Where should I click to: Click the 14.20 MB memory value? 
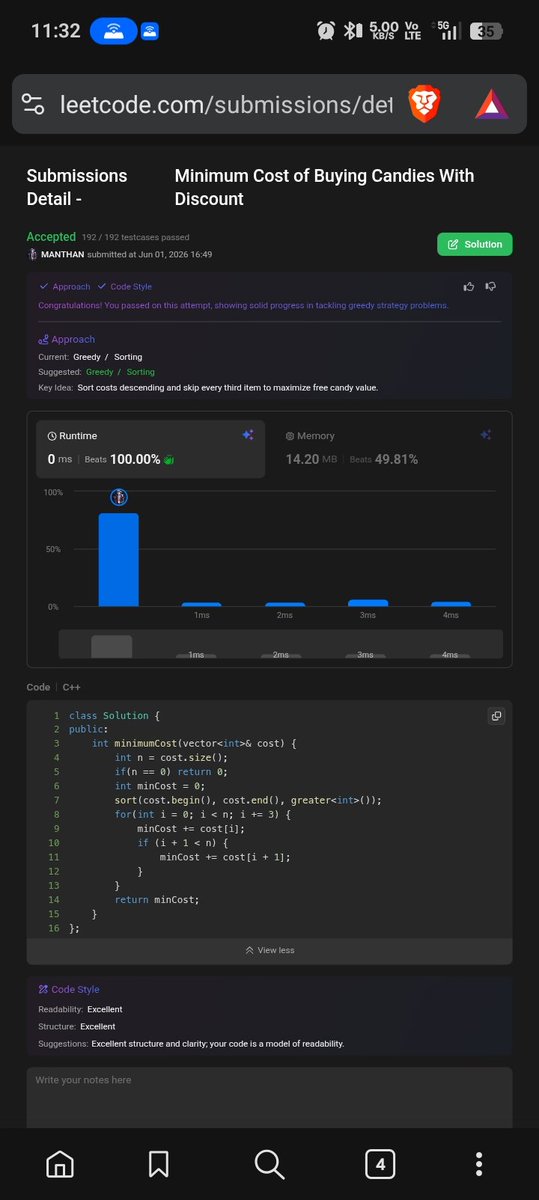(x=311, y=459)
